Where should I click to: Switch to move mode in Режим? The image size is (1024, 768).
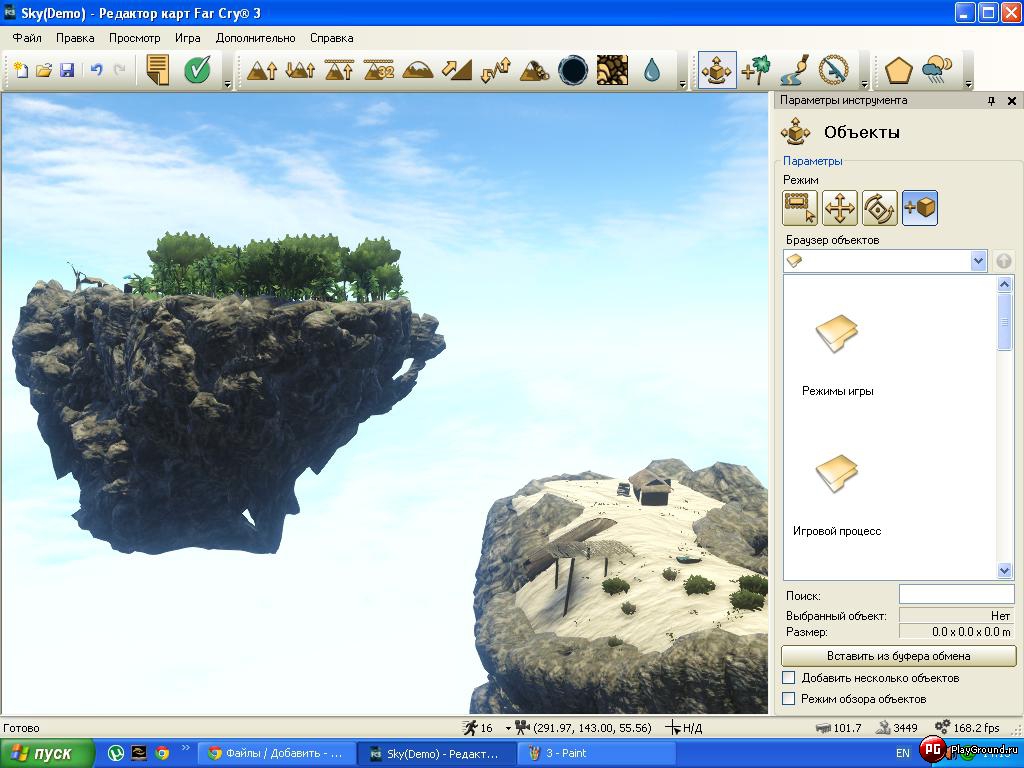(840, 208)
